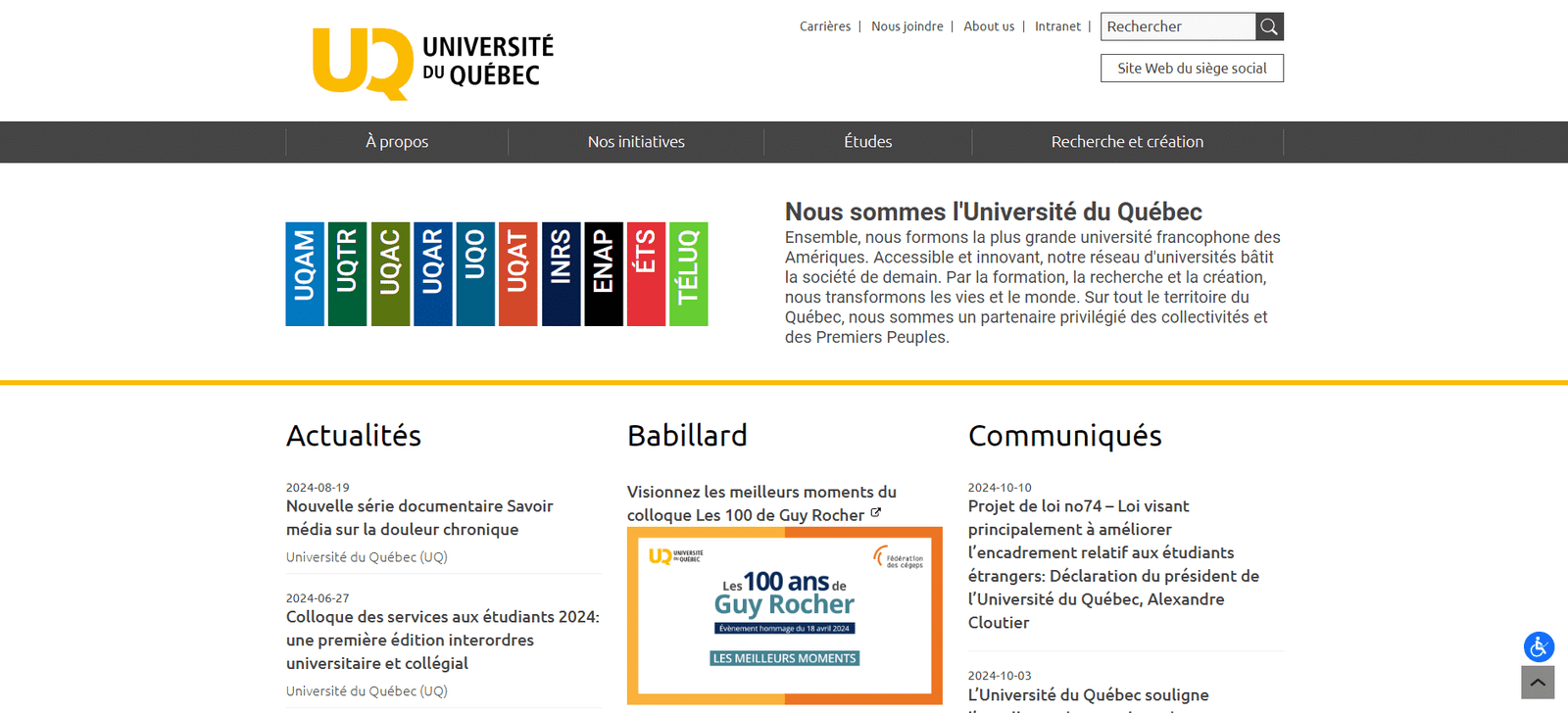This screenshot has width=1568, height=713.
Task: Follow the Carrières link
Action: coord(825,26)
